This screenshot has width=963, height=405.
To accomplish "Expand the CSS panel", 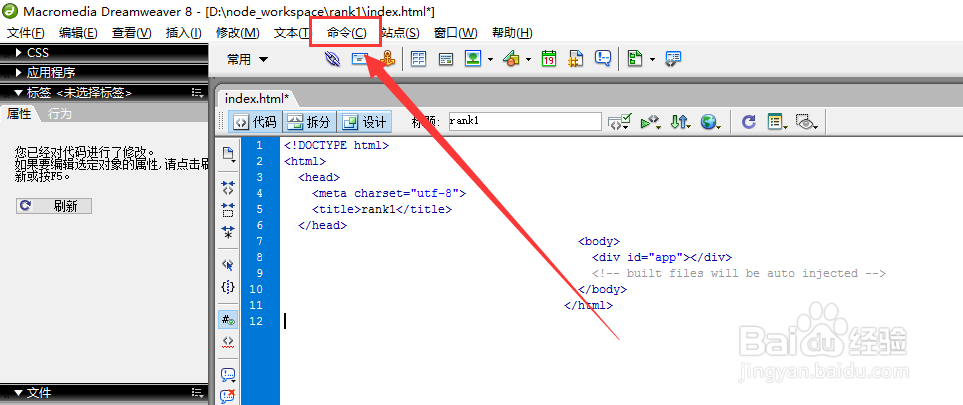I will pos(18,53).
